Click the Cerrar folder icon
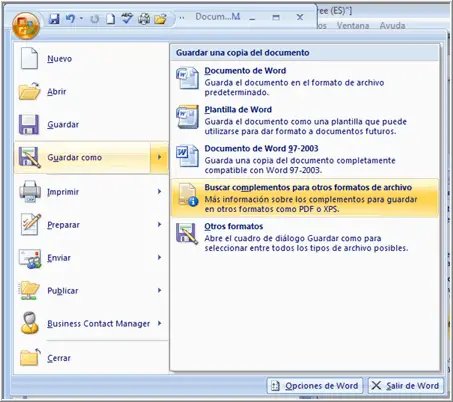 coord(30,357)
